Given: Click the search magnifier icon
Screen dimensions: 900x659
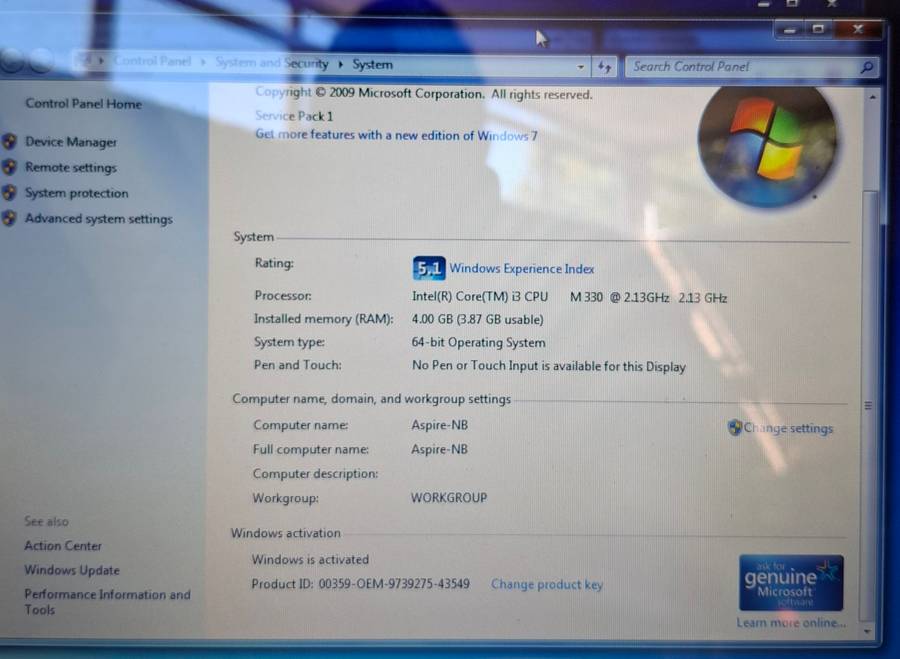Looking at the screenshot, I should (866, 67).
